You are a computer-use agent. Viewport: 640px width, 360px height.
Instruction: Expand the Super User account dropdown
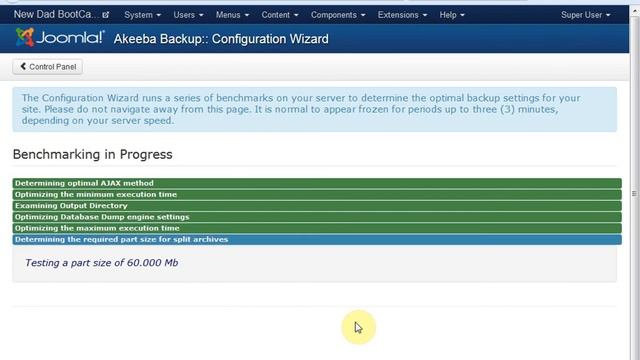585,15
